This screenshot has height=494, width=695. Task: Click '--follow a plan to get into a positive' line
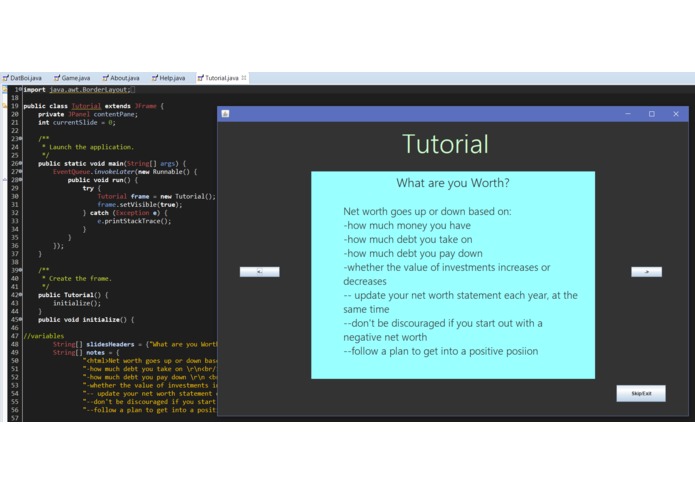click(441, 351)
